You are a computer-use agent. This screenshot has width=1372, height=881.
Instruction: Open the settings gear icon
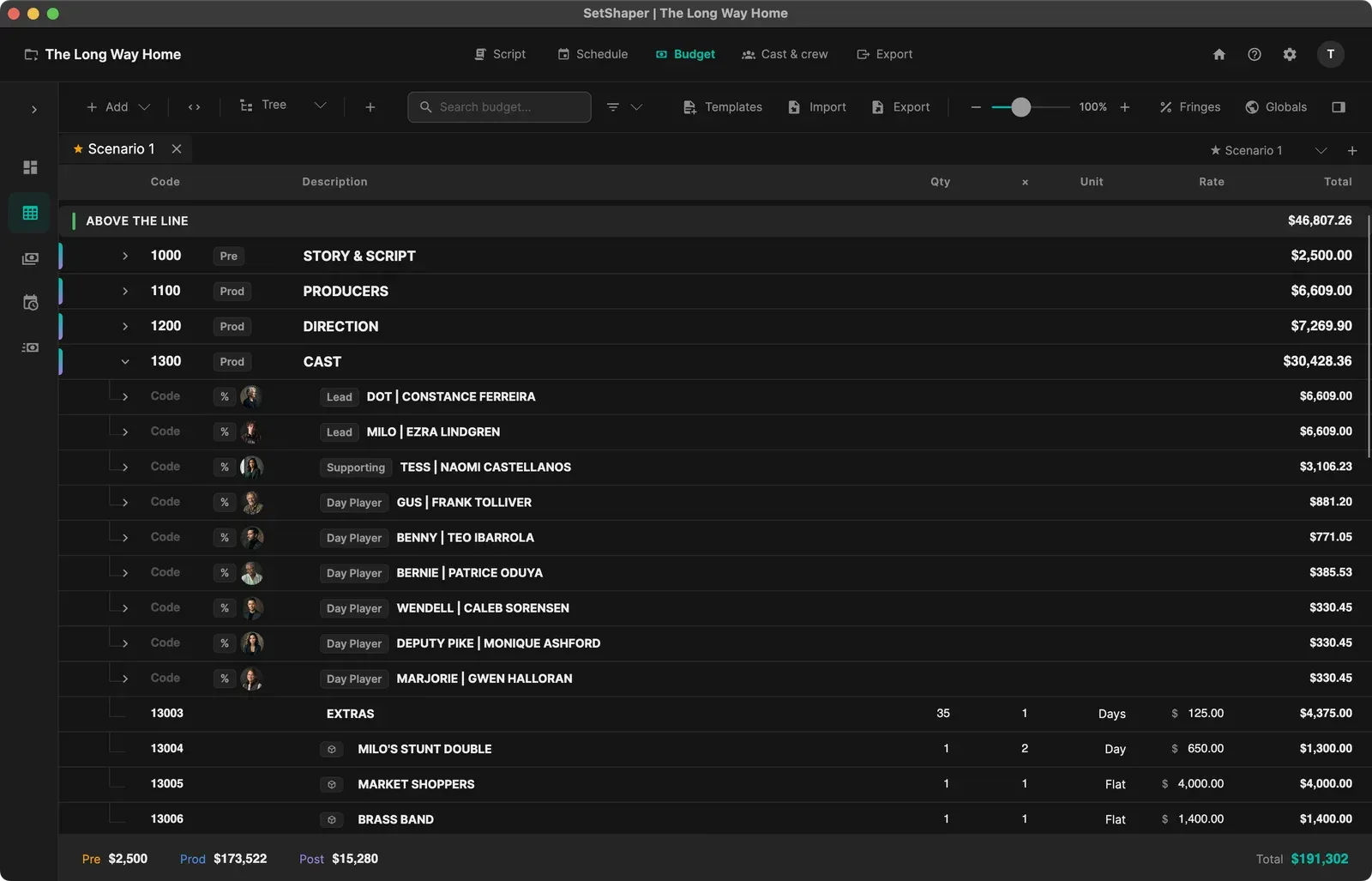(x=1290, y=54)
